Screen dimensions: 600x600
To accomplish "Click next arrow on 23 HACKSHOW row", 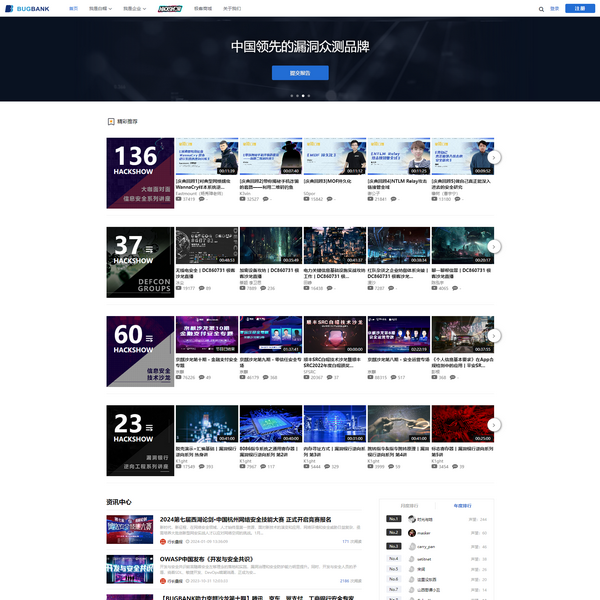I will pos(494,426).
